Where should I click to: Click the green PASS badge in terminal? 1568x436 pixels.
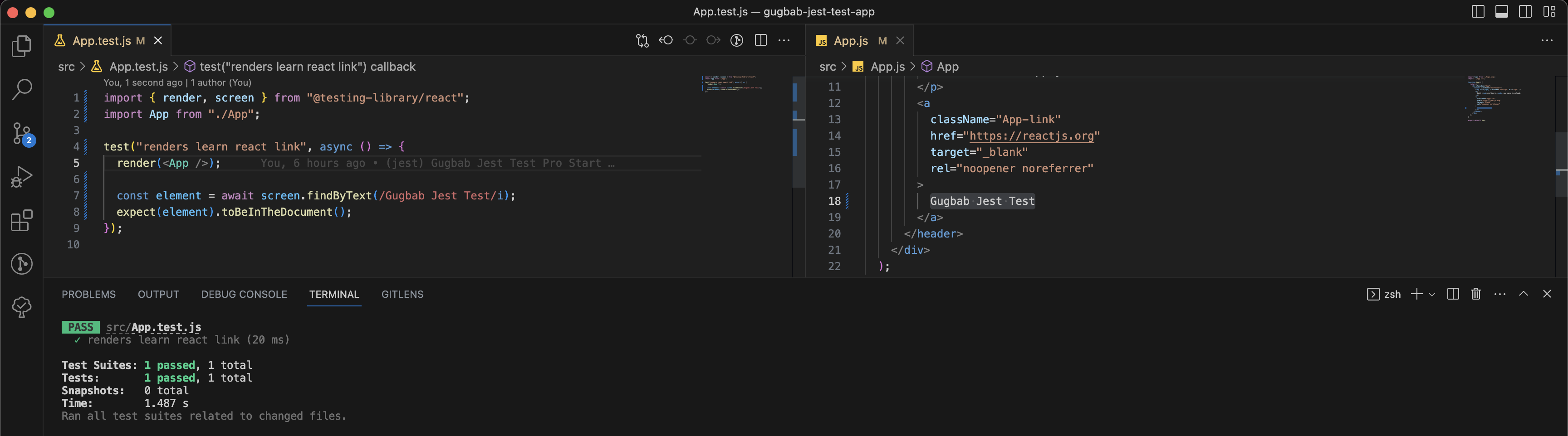click(80, 327)
